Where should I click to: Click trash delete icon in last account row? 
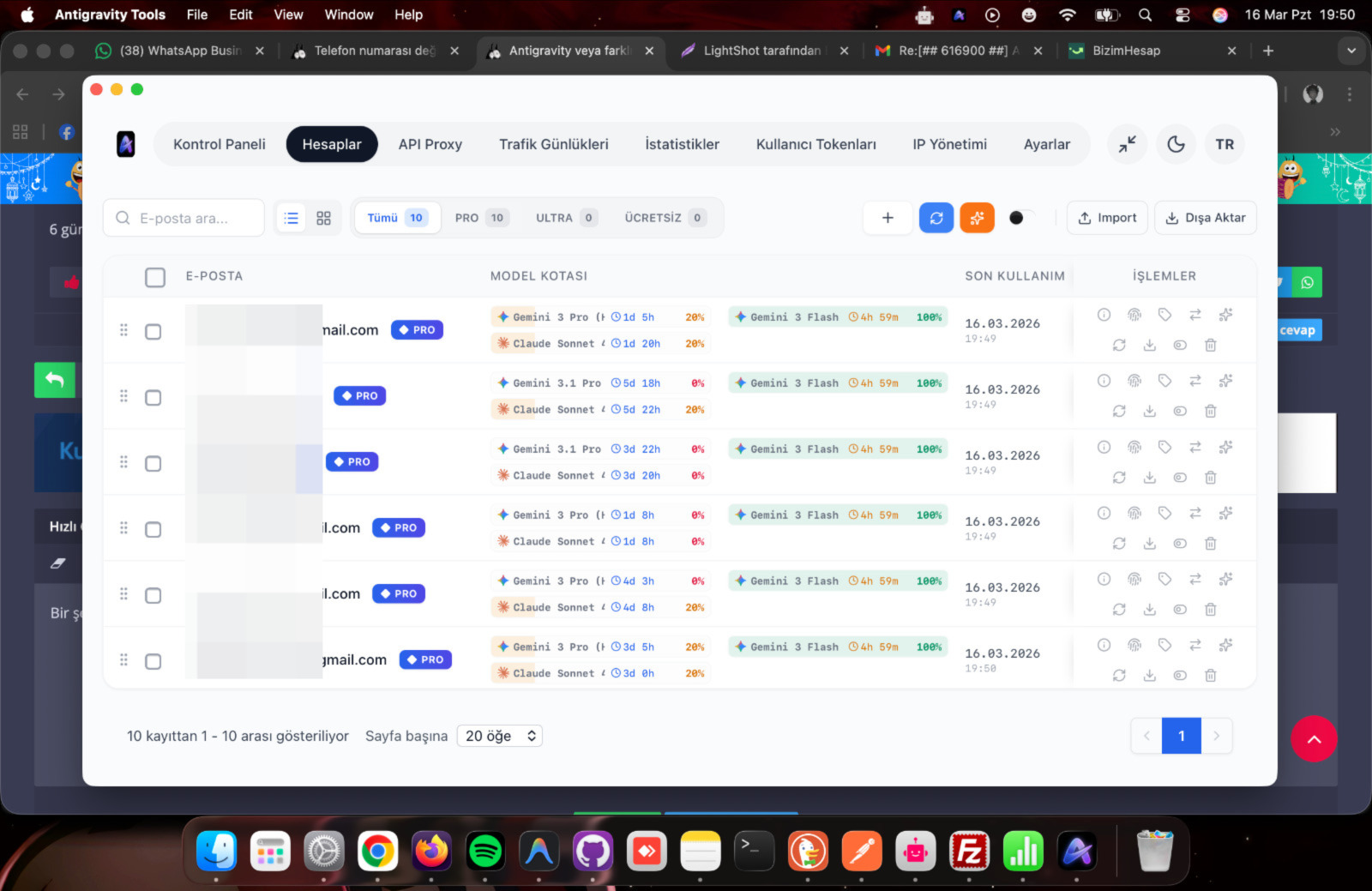pos(1211,675)
